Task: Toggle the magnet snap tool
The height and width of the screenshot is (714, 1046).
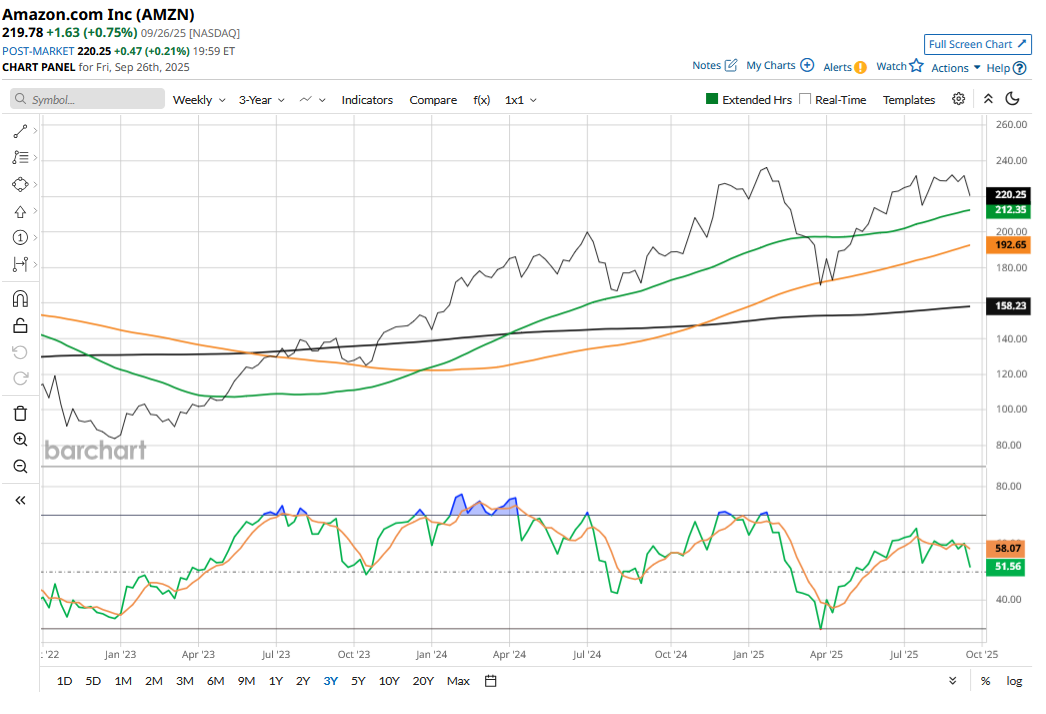Action: point(20,299)
